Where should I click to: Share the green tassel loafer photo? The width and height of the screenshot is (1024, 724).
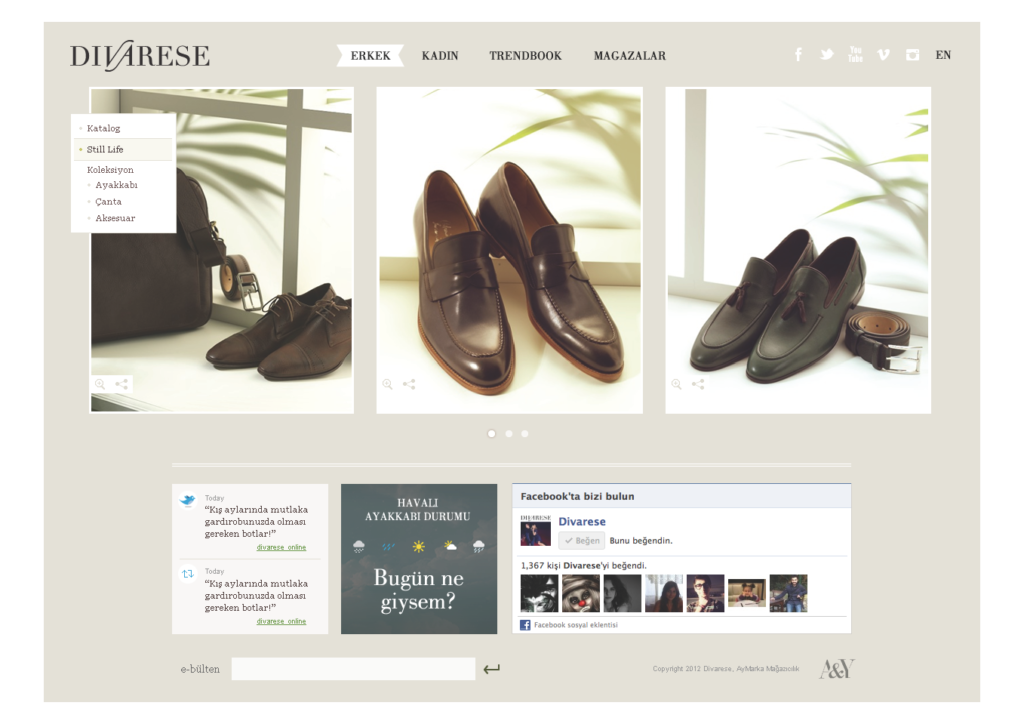click(698, 384)
